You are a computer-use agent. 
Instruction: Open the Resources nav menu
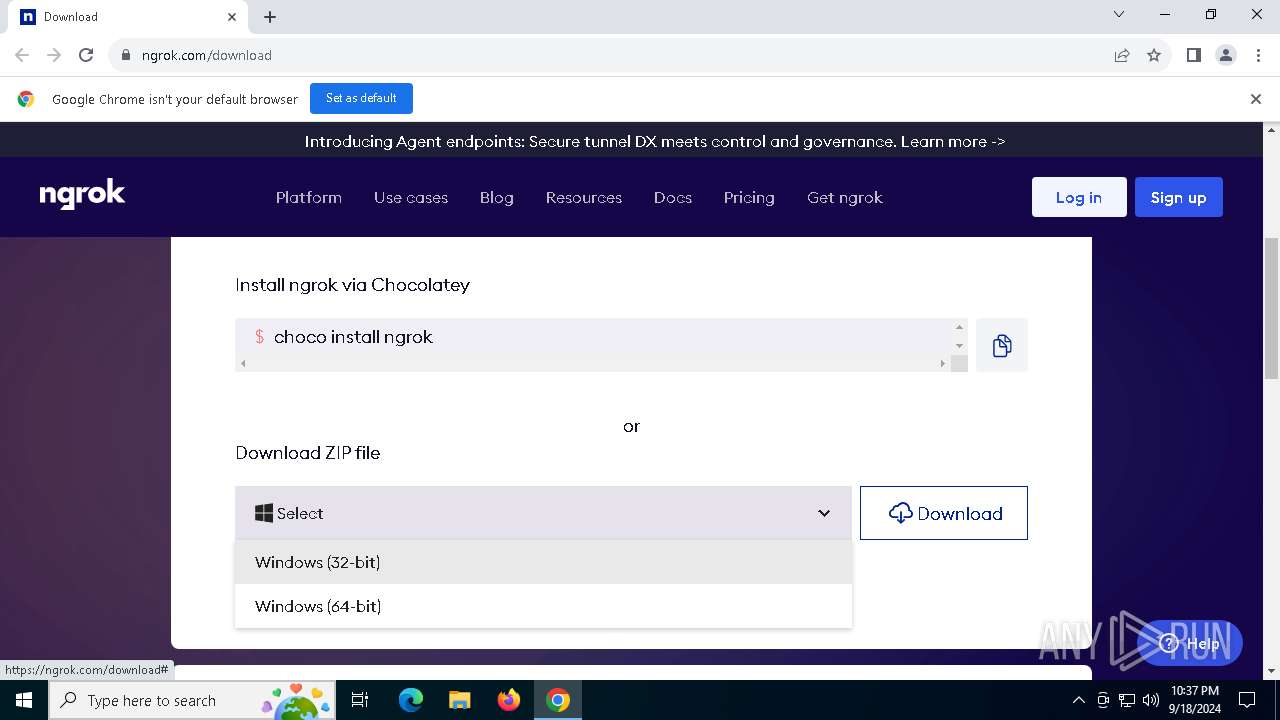584,197
